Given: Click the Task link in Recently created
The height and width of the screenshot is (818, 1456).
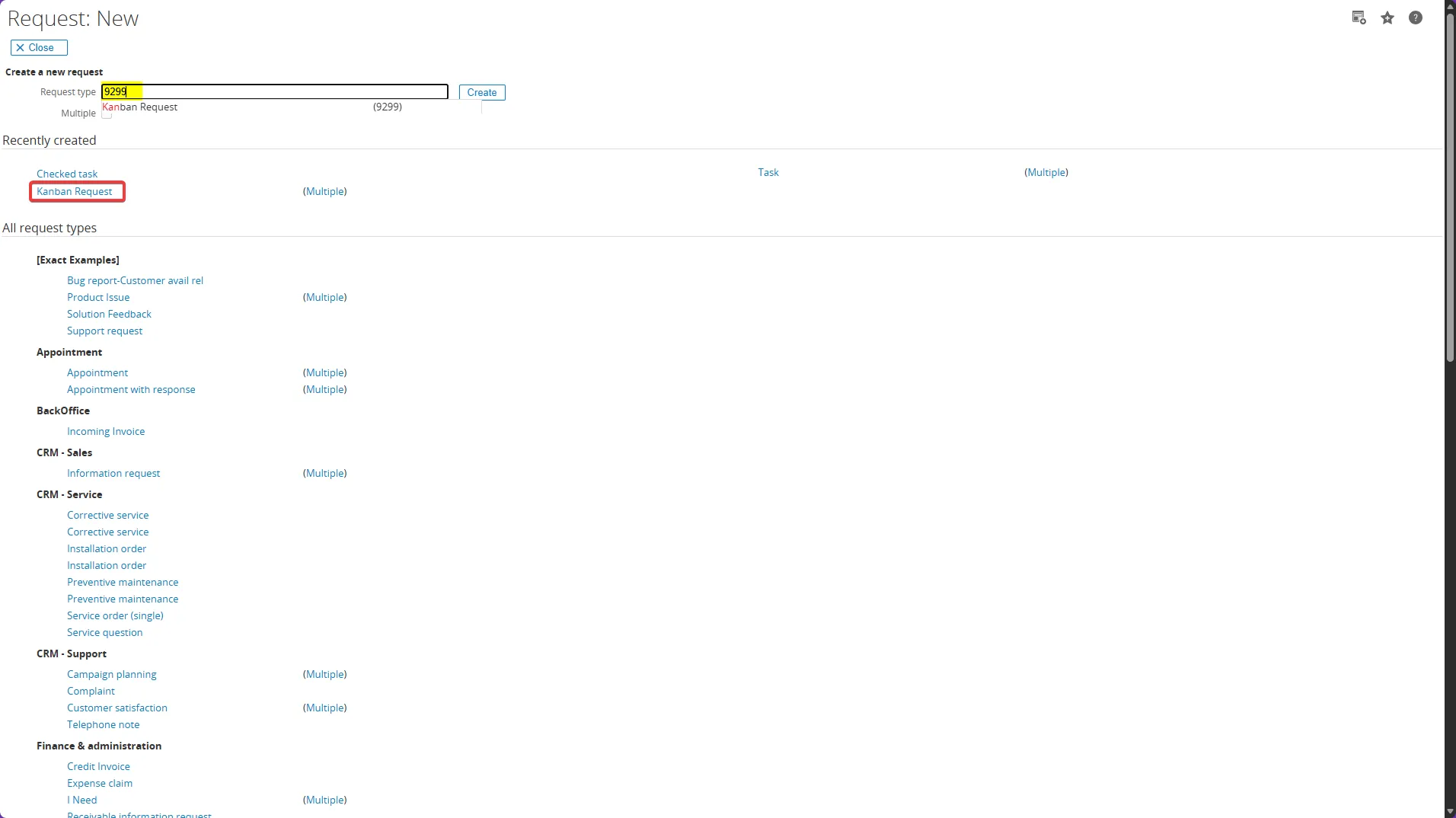Looking at the screenshot, I should click(x=768, y=173).
